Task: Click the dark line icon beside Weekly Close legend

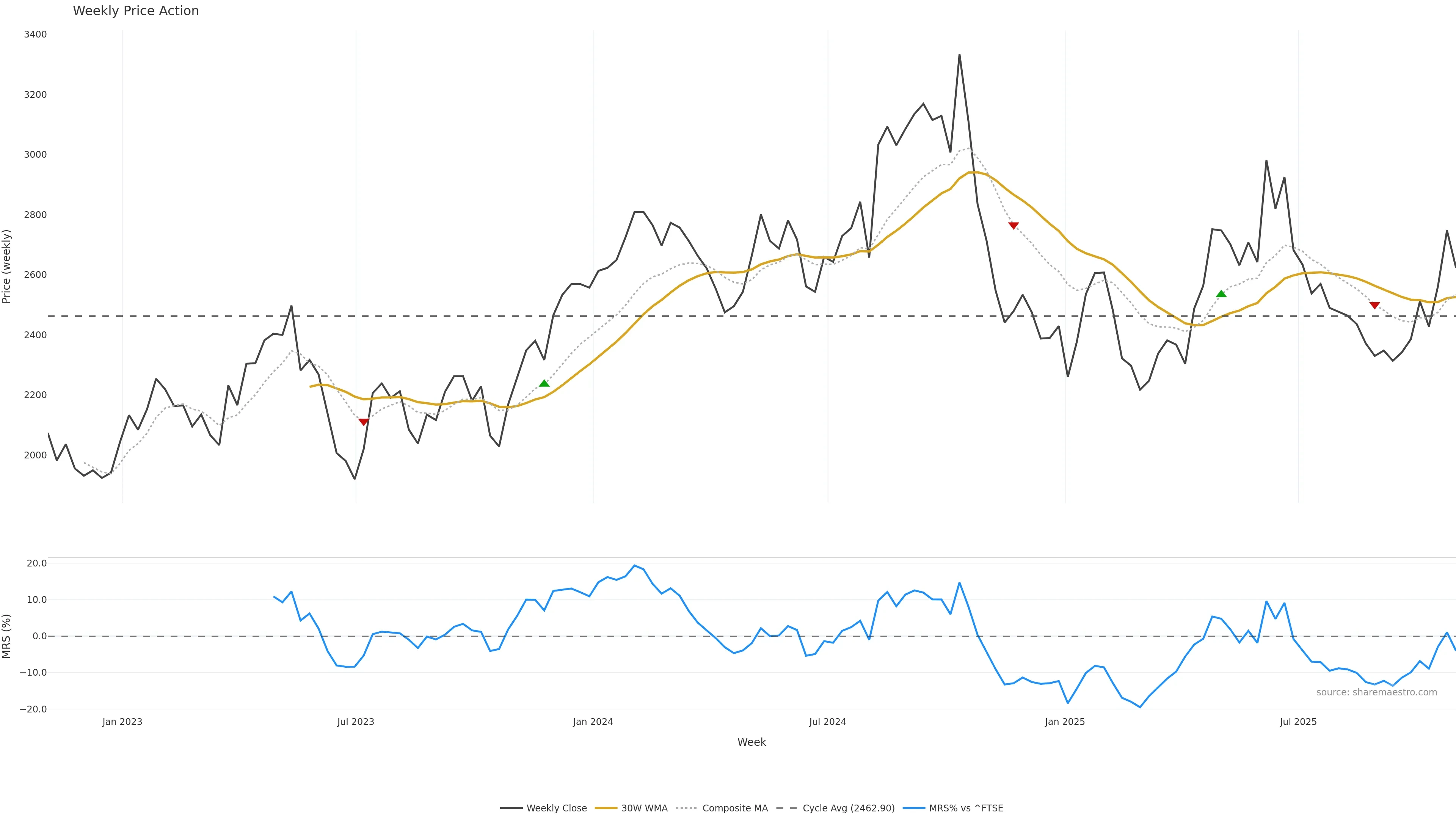Action: click(x=511, y=808)
